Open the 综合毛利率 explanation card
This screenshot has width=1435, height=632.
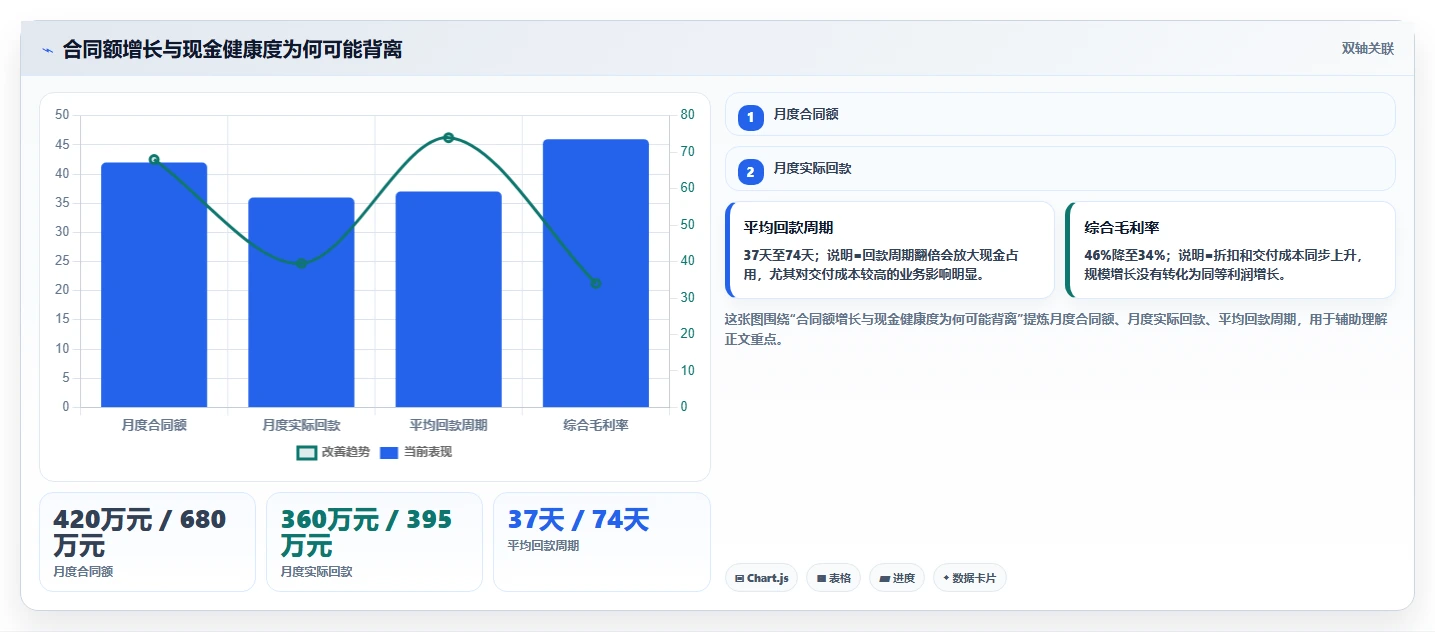point(1230,250)
